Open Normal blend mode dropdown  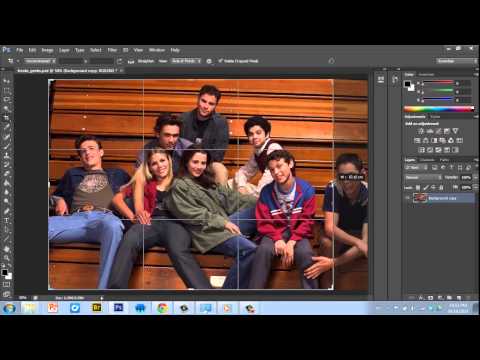point(423,177)
